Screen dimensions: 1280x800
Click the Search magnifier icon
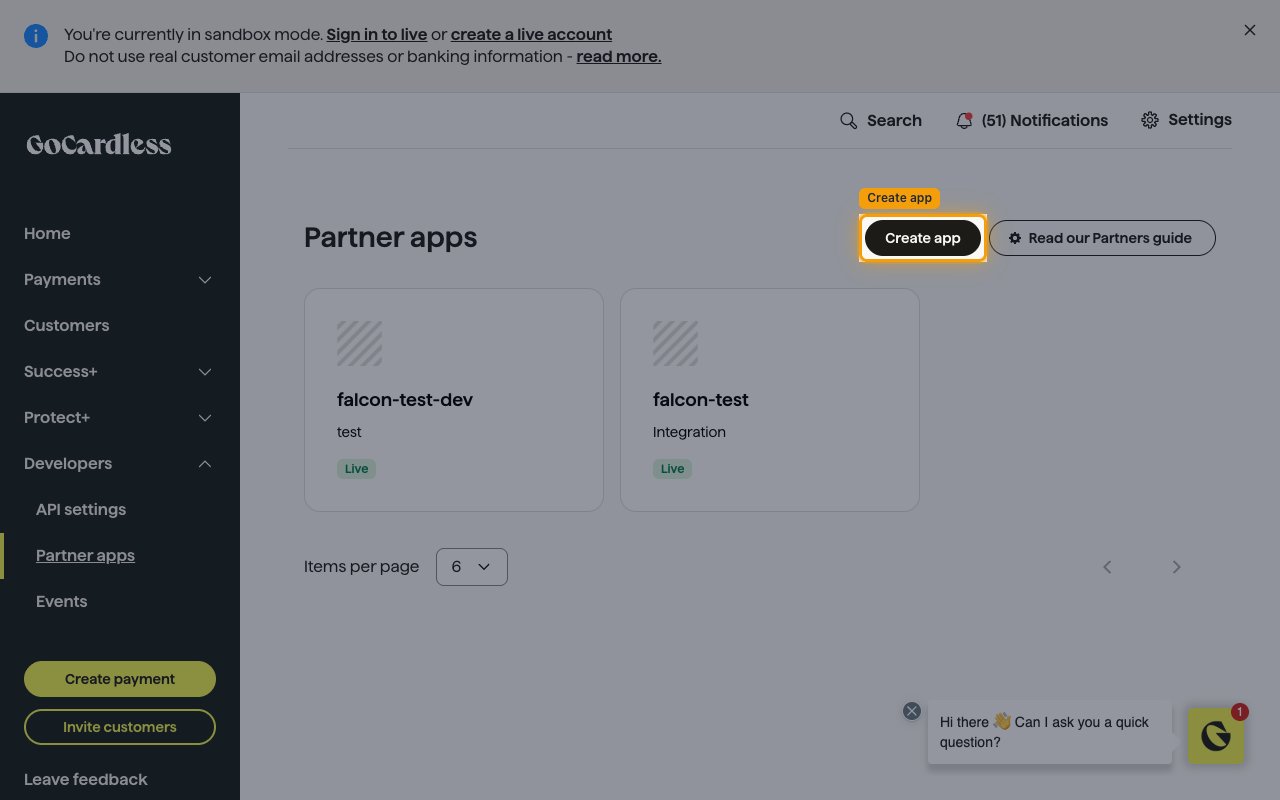coord(849,121)
